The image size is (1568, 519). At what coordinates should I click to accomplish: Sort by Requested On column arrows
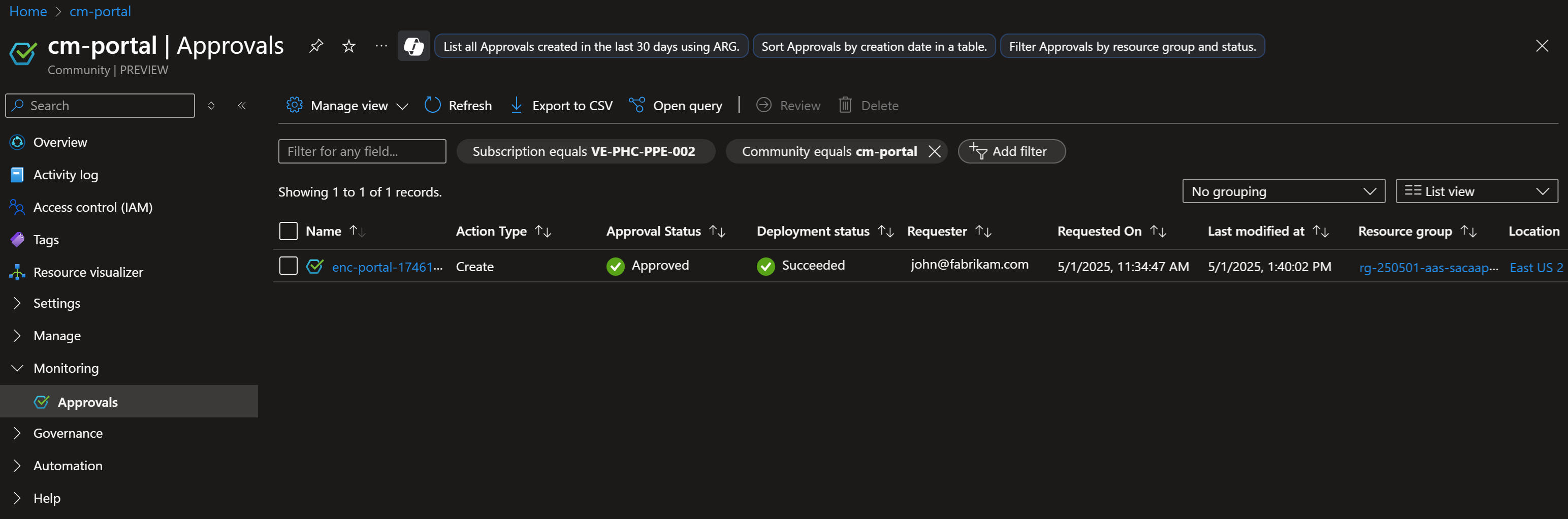1158,231
